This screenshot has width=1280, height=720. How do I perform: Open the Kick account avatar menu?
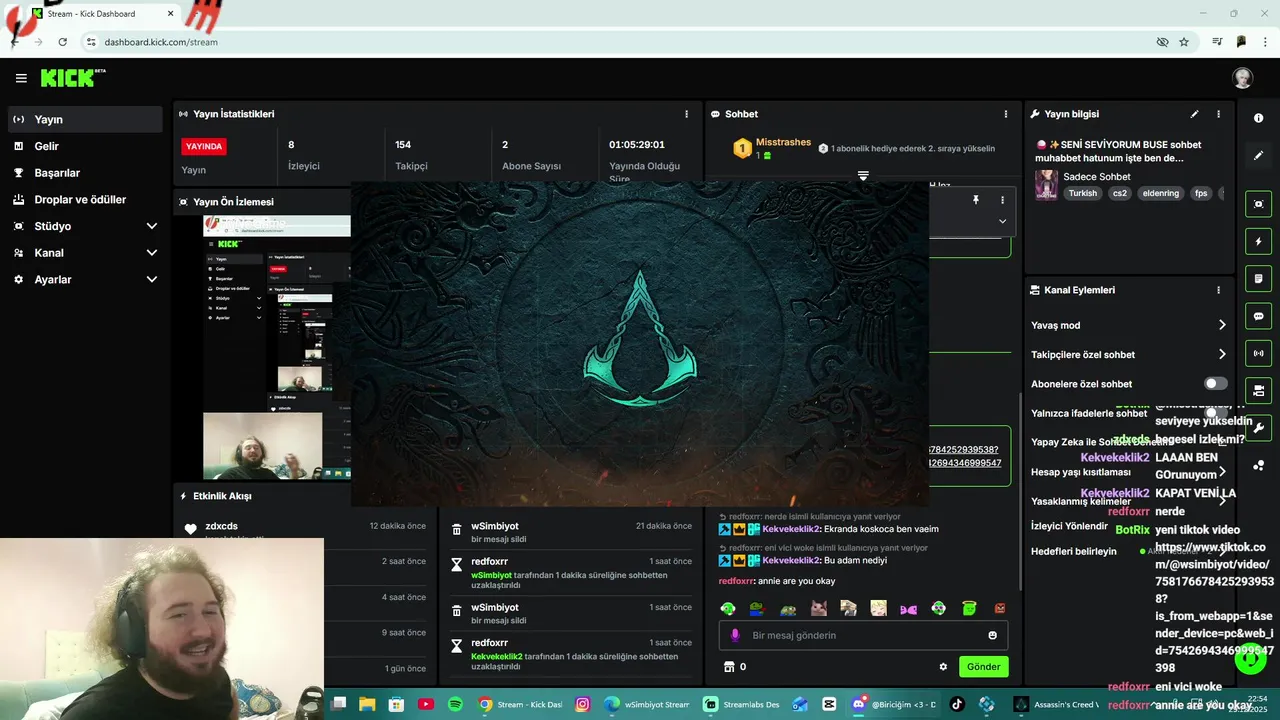1242,78
